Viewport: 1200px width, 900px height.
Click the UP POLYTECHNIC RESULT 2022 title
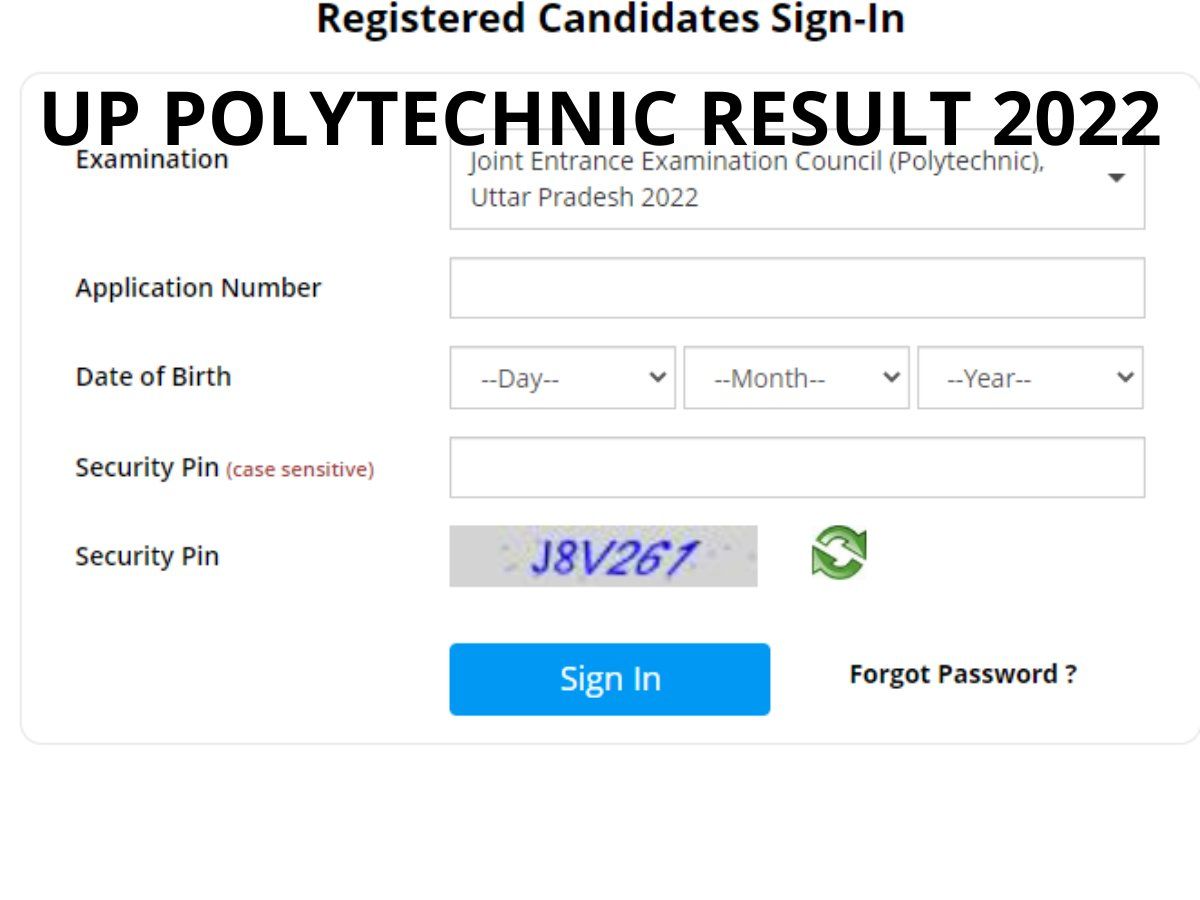[x=598, y=119]
